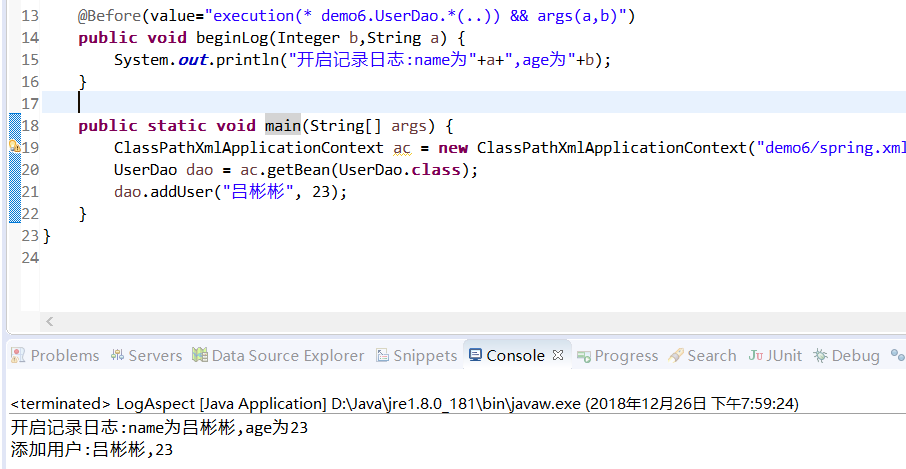The height and width of the screenshot is (469, 906).
Task: Click the warning marker on line 19
Action: (x=15, y=147)
